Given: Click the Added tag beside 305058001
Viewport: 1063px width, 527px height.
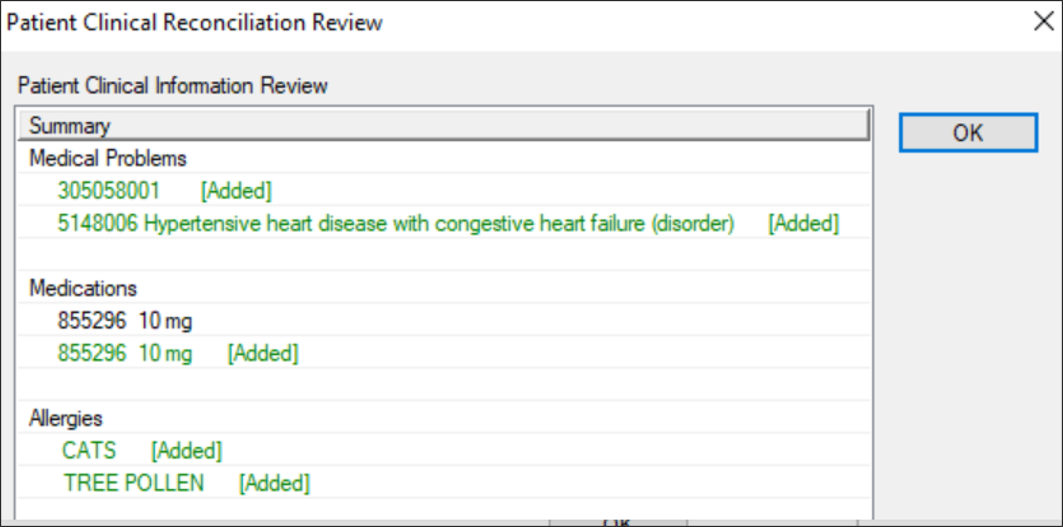Looking at the screenshot, I should click(x=236, y=190).
